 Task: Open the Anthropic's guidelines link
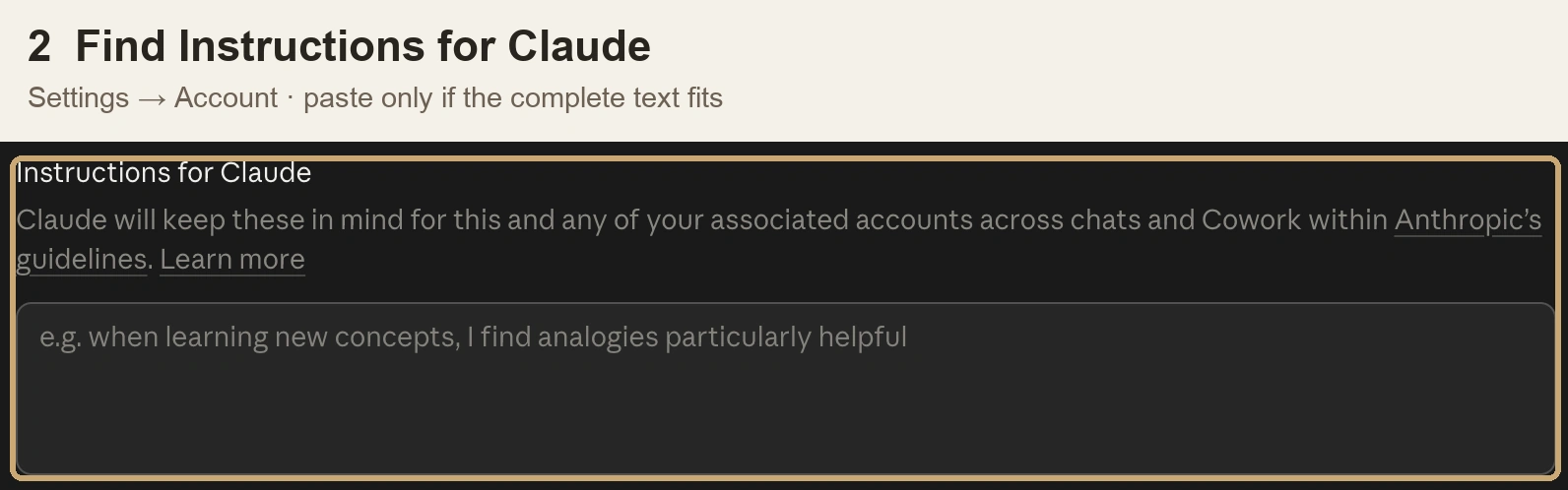tap(1468, 219)
